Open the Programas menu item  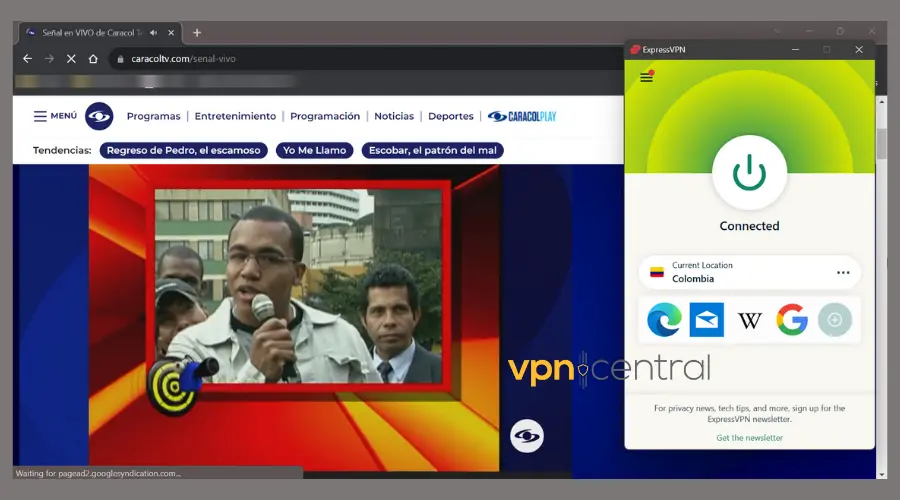point(153,116)
